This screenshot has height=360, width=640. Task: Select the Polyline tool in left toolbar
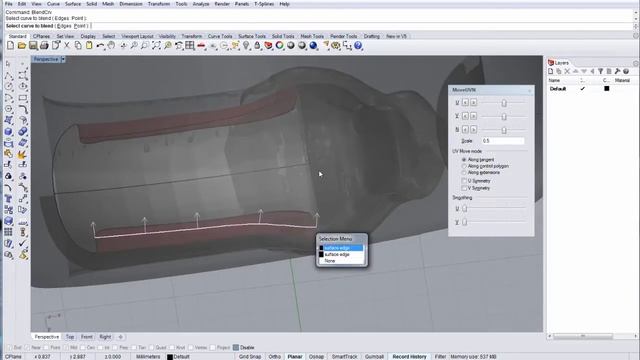(x=8, y=76)
